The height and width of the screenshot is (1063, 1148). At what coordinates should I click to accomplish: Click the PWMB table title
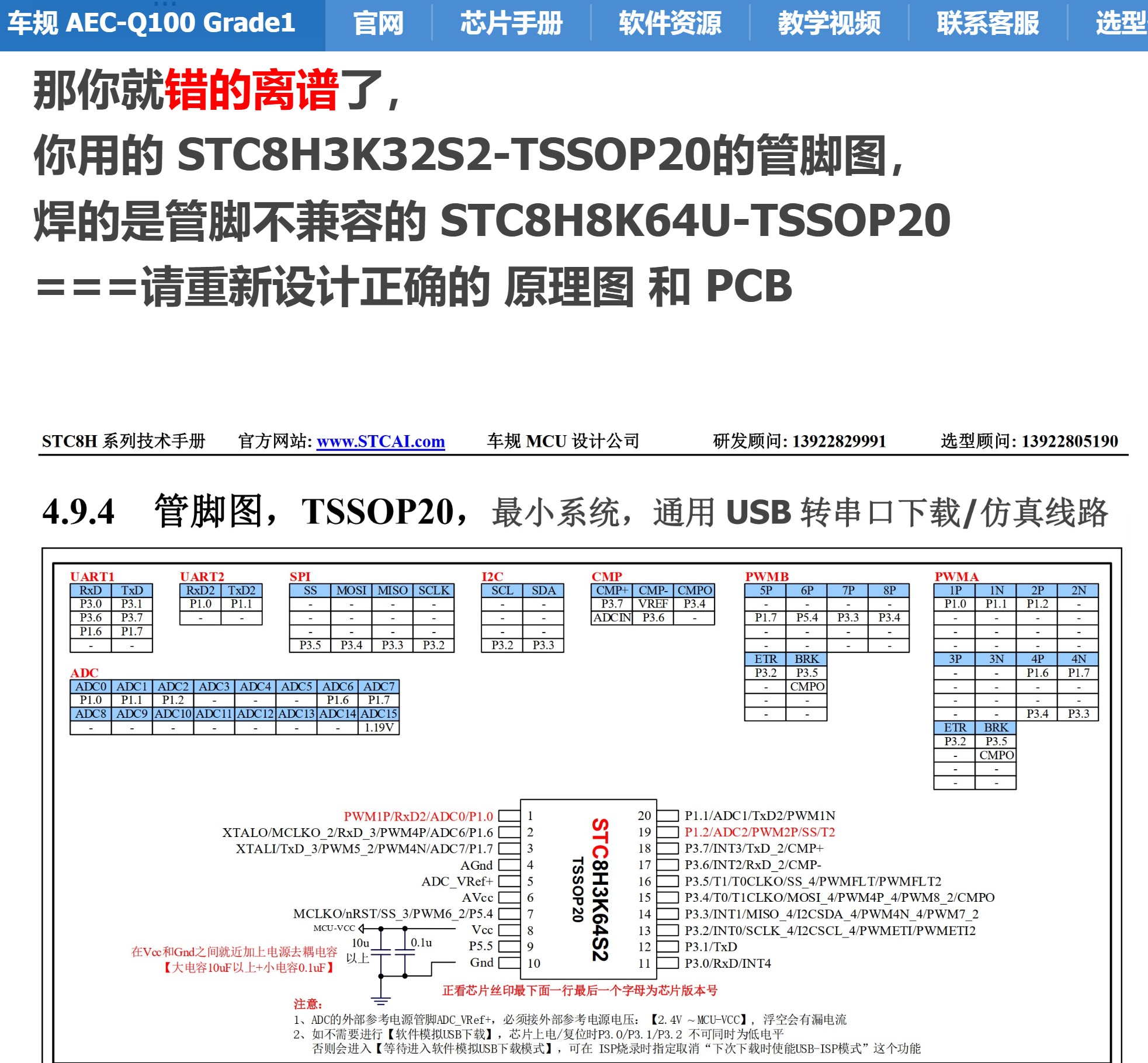pyautogui.click(x=767, y=576)
